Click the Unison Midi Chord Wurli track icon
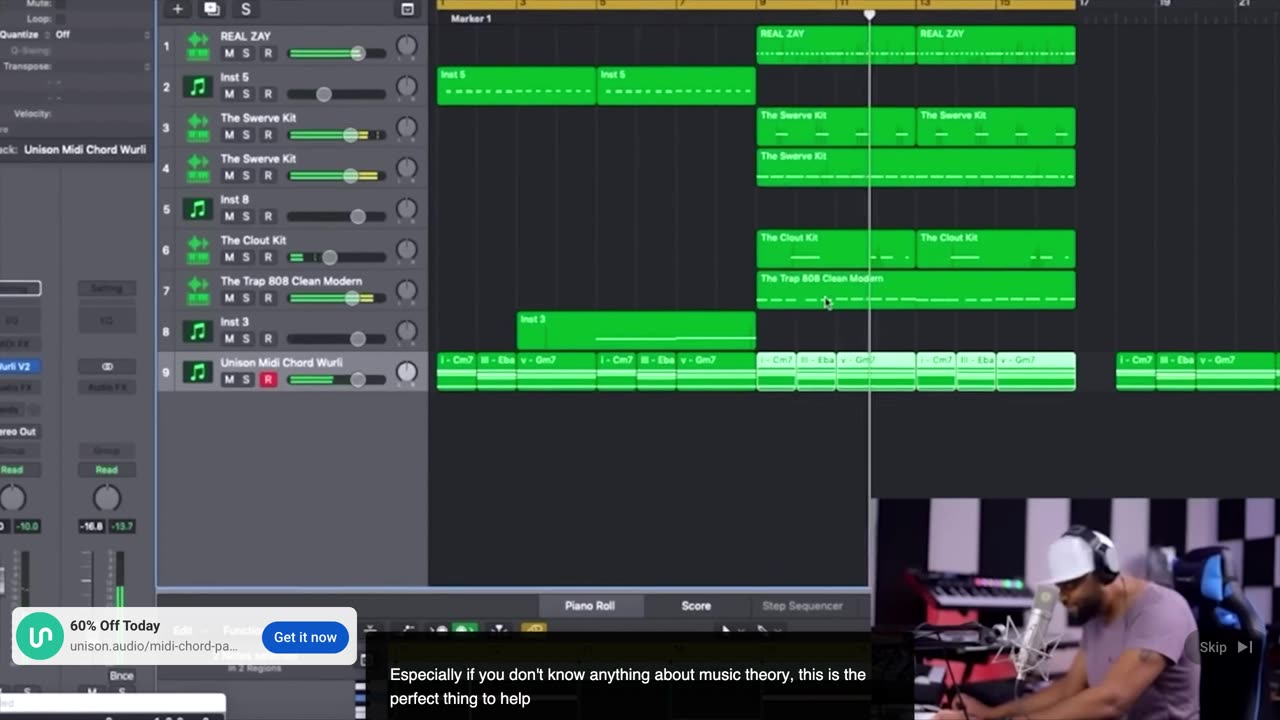 198,373
